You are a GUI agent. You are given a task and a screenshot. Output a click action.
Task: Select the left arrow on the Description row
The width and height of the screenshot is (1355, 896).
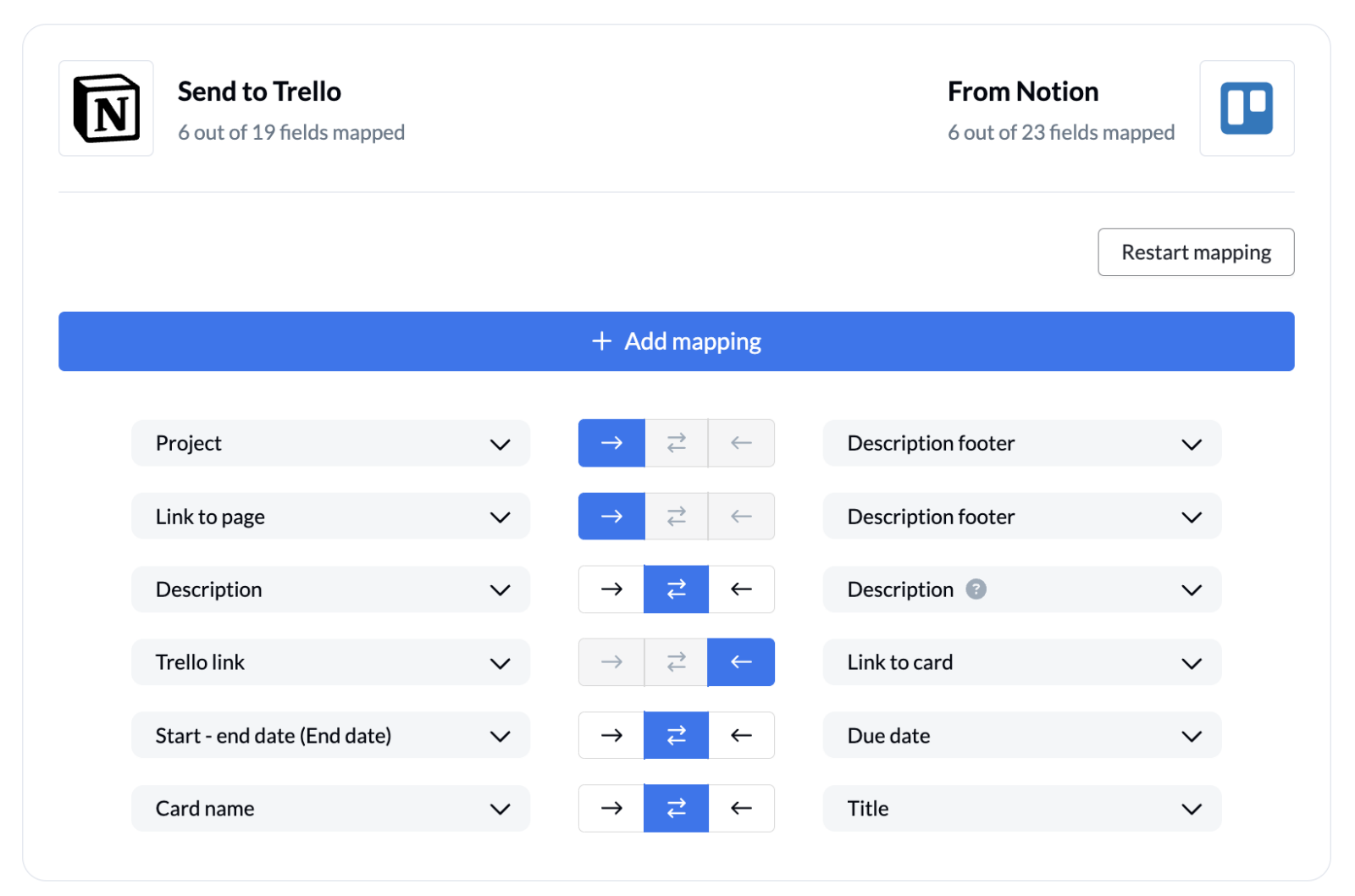click(741, 589)
